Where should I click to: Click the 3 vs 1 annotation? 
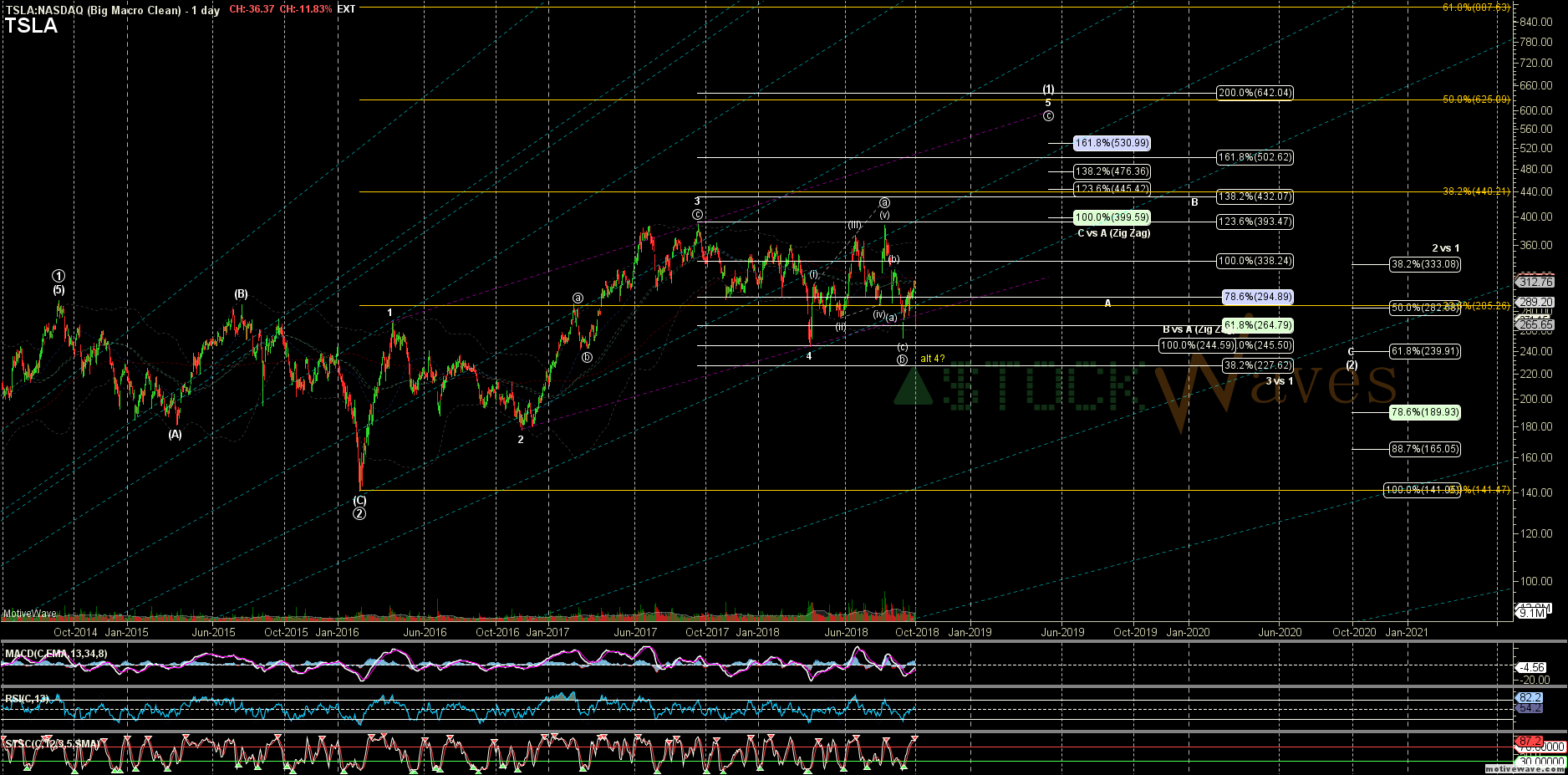(x=1279, y=381)
